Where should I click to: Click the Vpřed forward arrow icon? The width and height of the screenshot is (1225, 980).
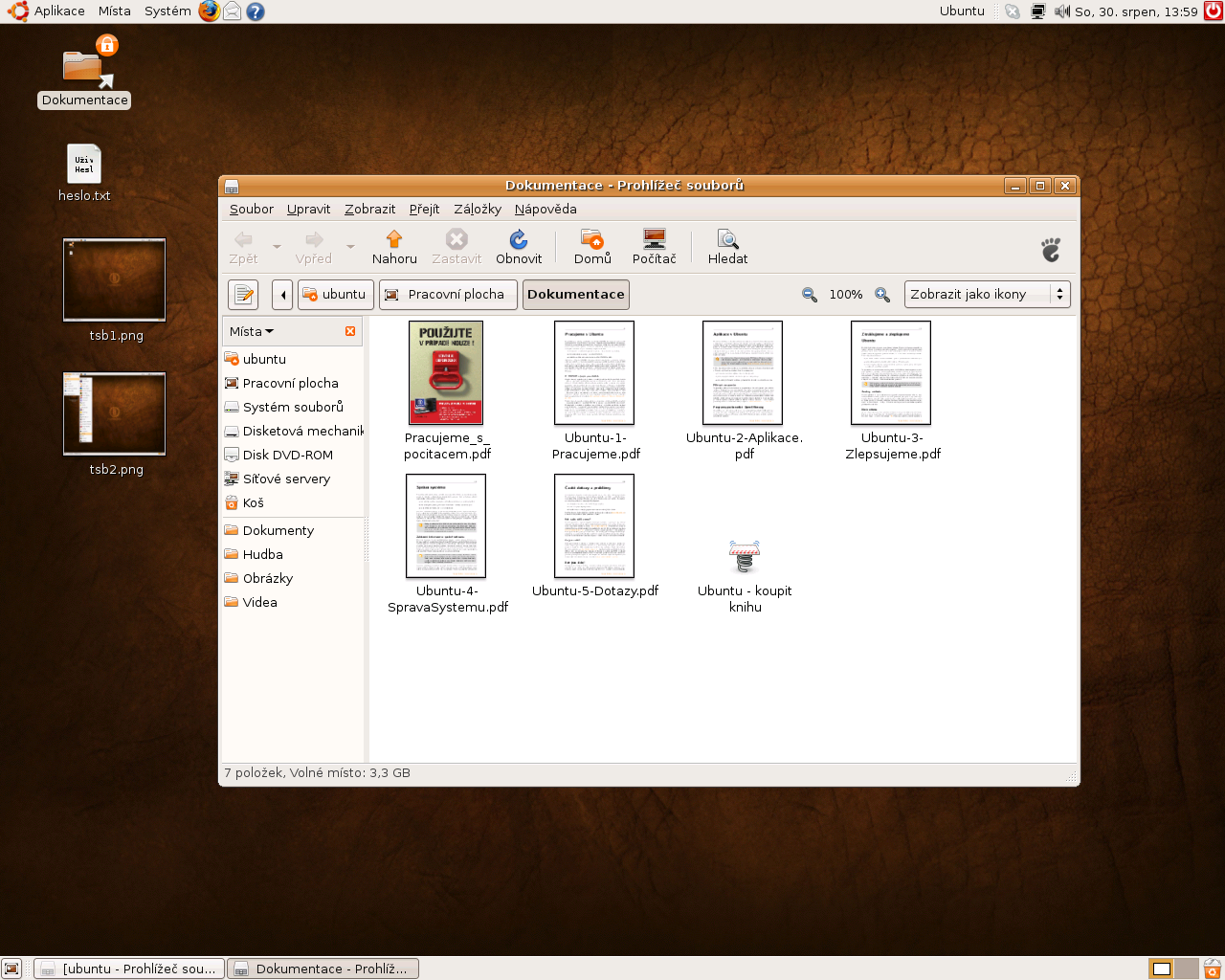click(314, 239)
